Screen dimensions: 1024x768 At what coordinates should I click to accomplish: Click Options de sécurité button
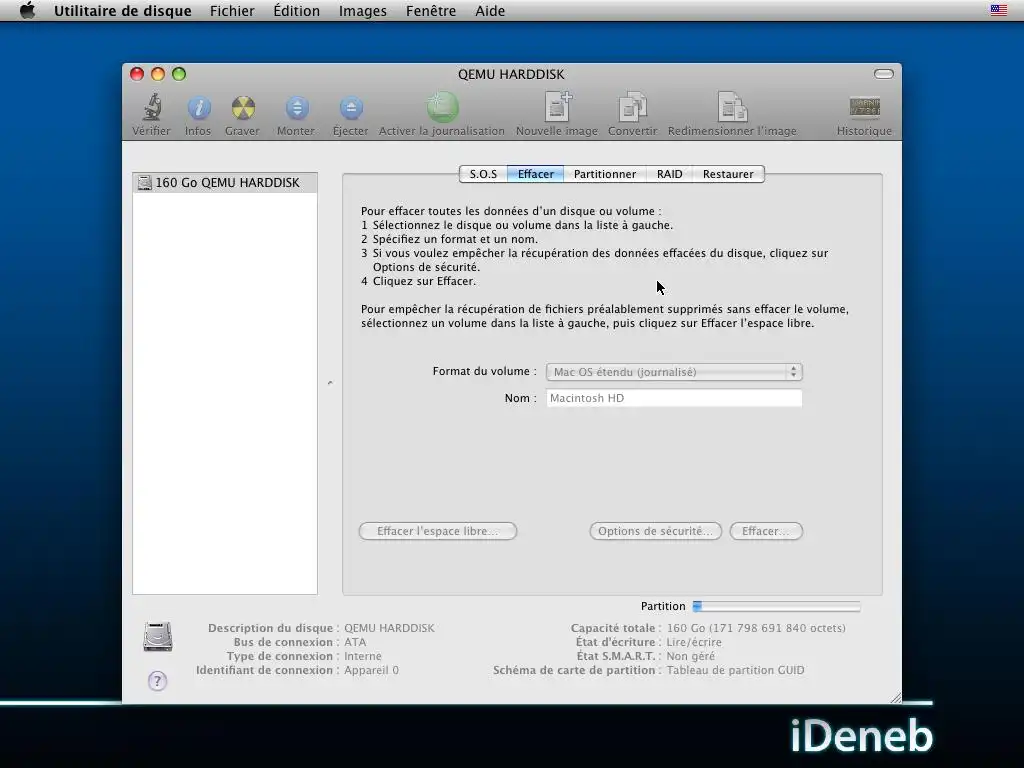click(x=656, y=532)
